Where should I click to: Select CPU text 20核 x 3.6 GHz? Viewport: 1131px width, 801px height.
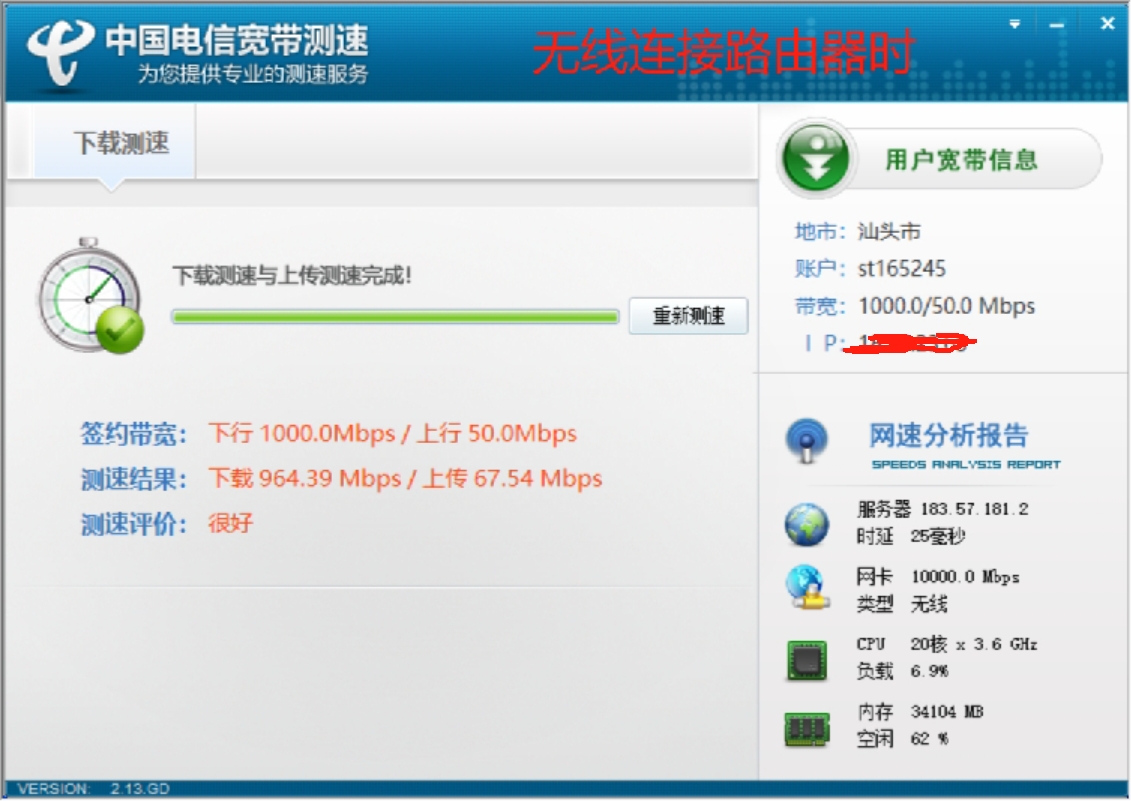(974, 644)
